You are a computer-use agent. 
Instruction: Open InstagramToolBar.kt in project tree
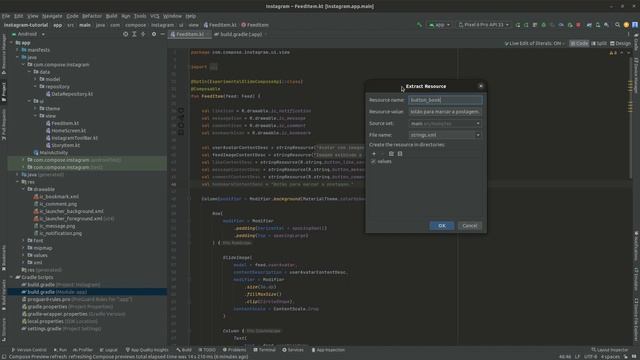point(71,138)
